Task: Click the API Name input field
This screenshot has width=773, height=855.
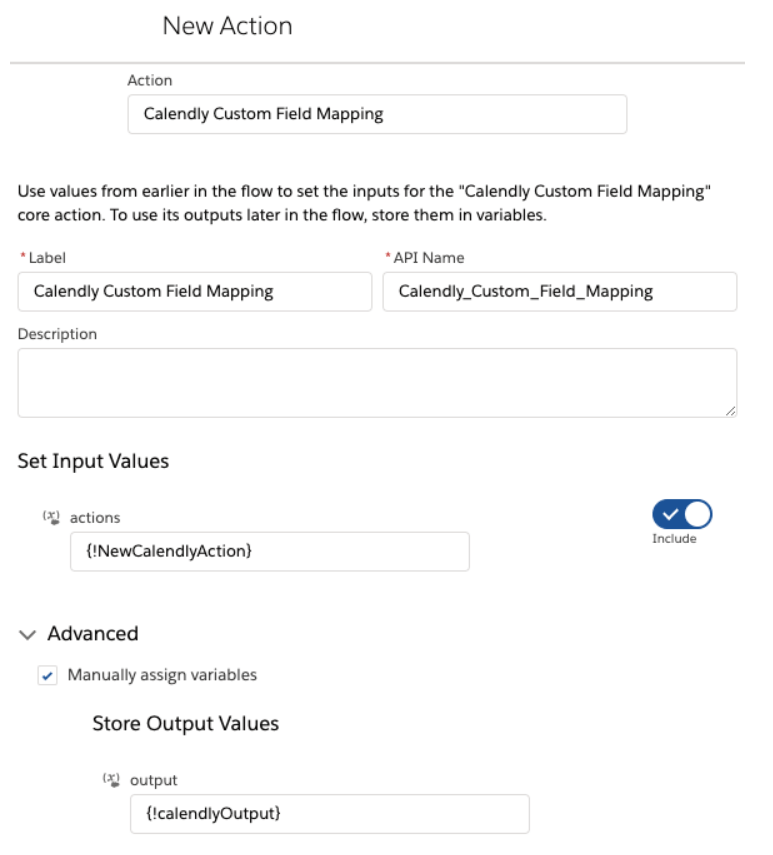Action: click(560, 292)
